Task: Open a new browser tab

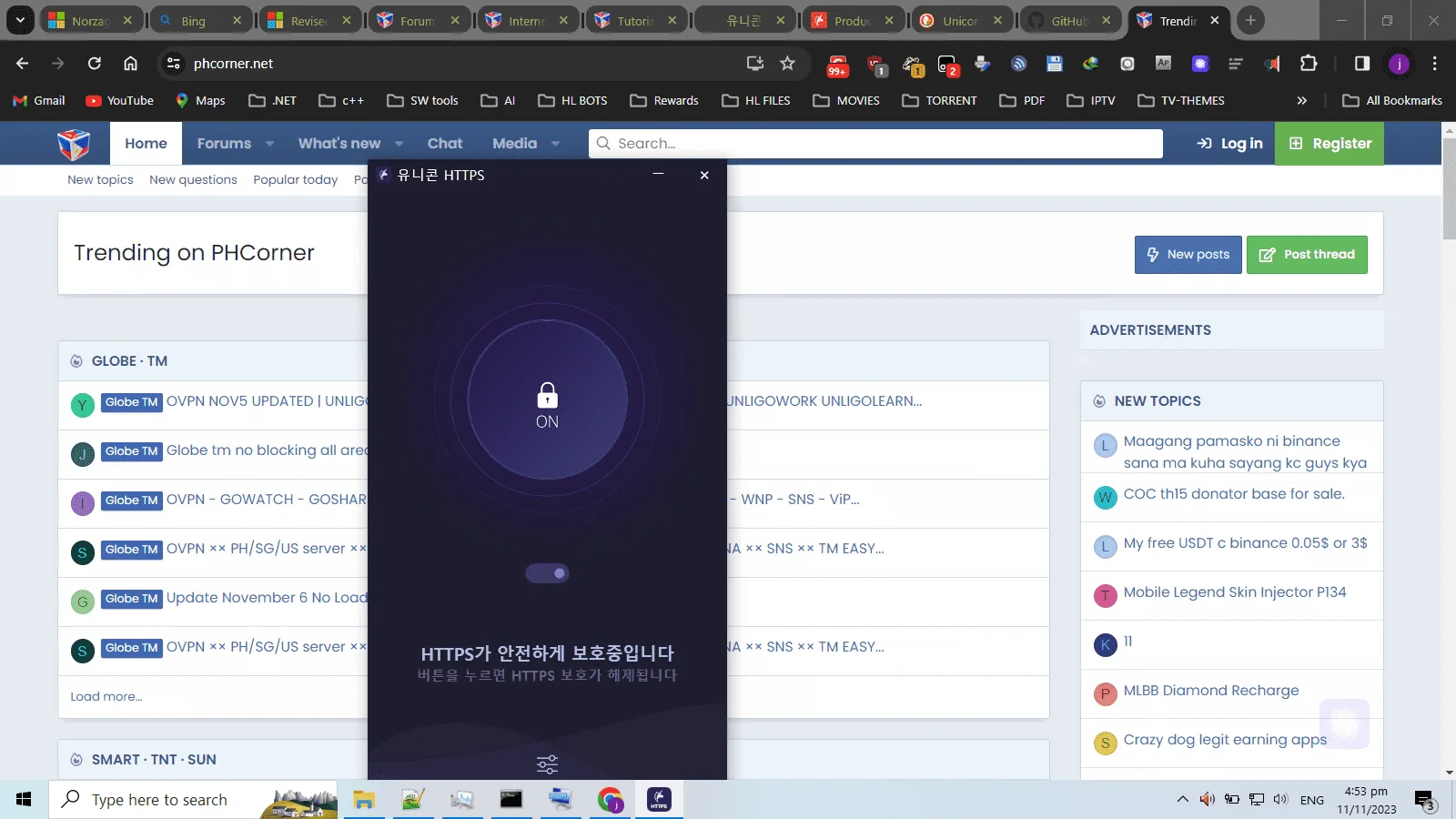Action: [1250, 20]
